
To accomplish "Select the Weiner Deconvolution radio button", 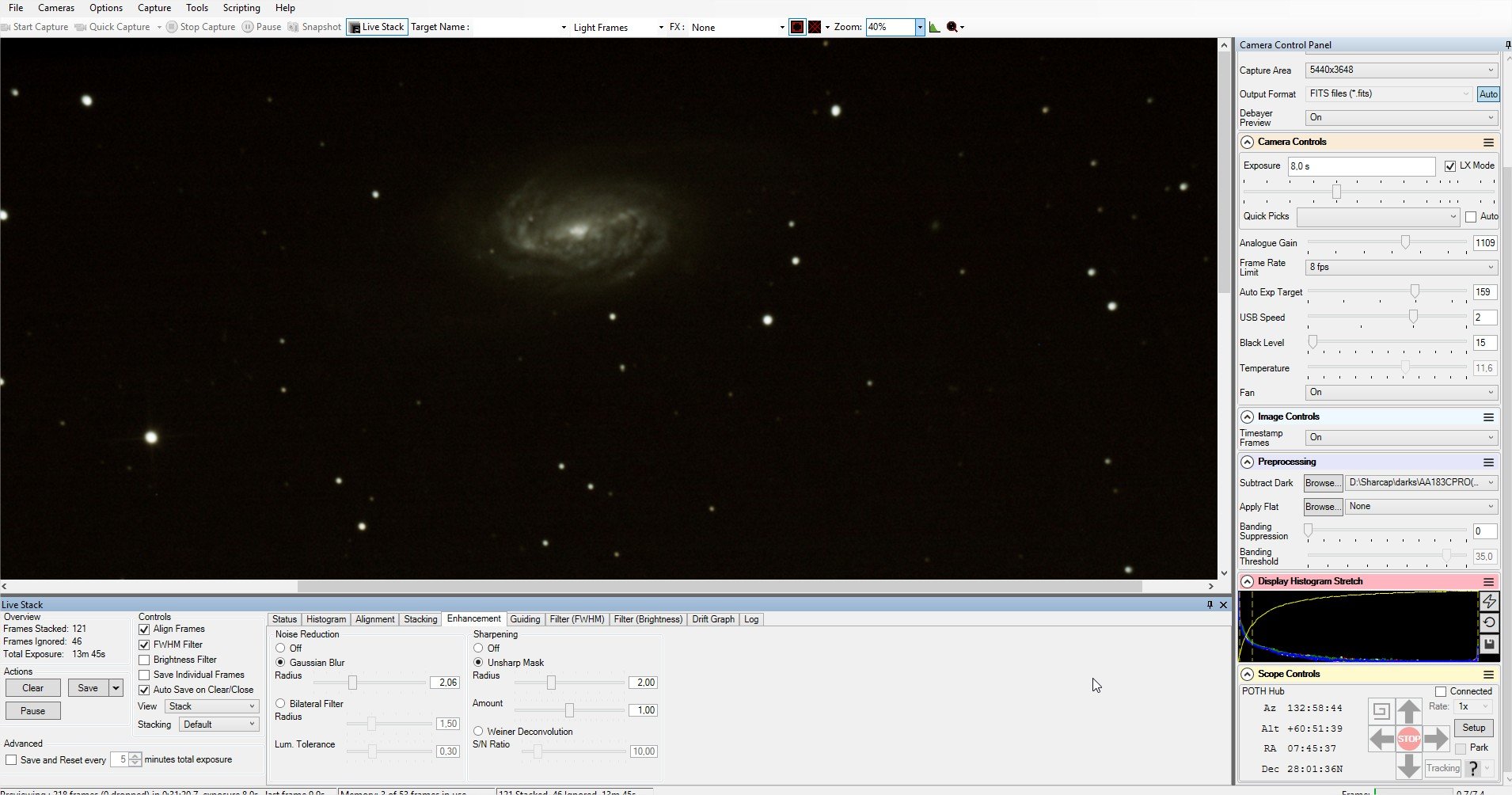I will (478, 732).
